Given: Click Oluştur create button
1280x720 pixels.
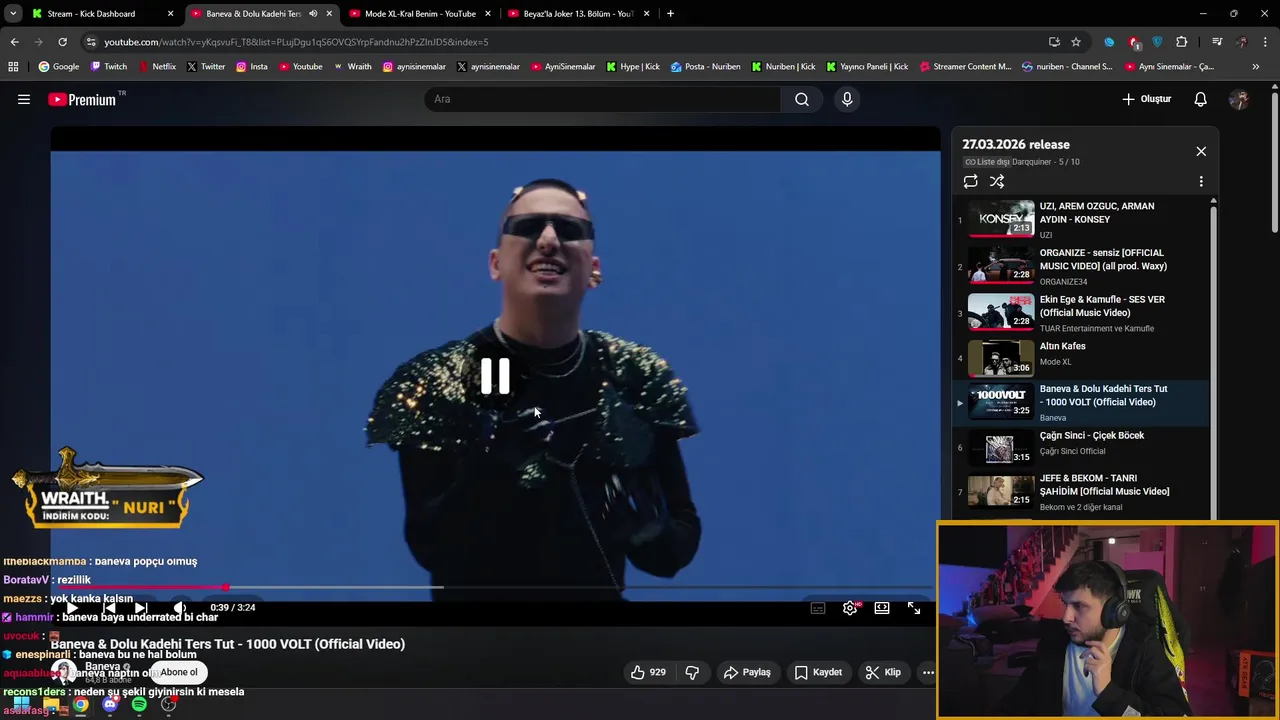Looking at the screenshot, I should pyautogui.click(x=1146, y=99).
